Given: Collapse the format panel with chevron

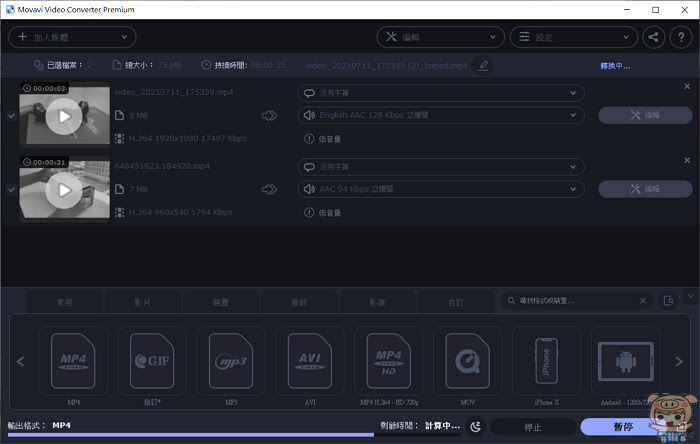Looking at the screenshot, I should pos(691,296).
